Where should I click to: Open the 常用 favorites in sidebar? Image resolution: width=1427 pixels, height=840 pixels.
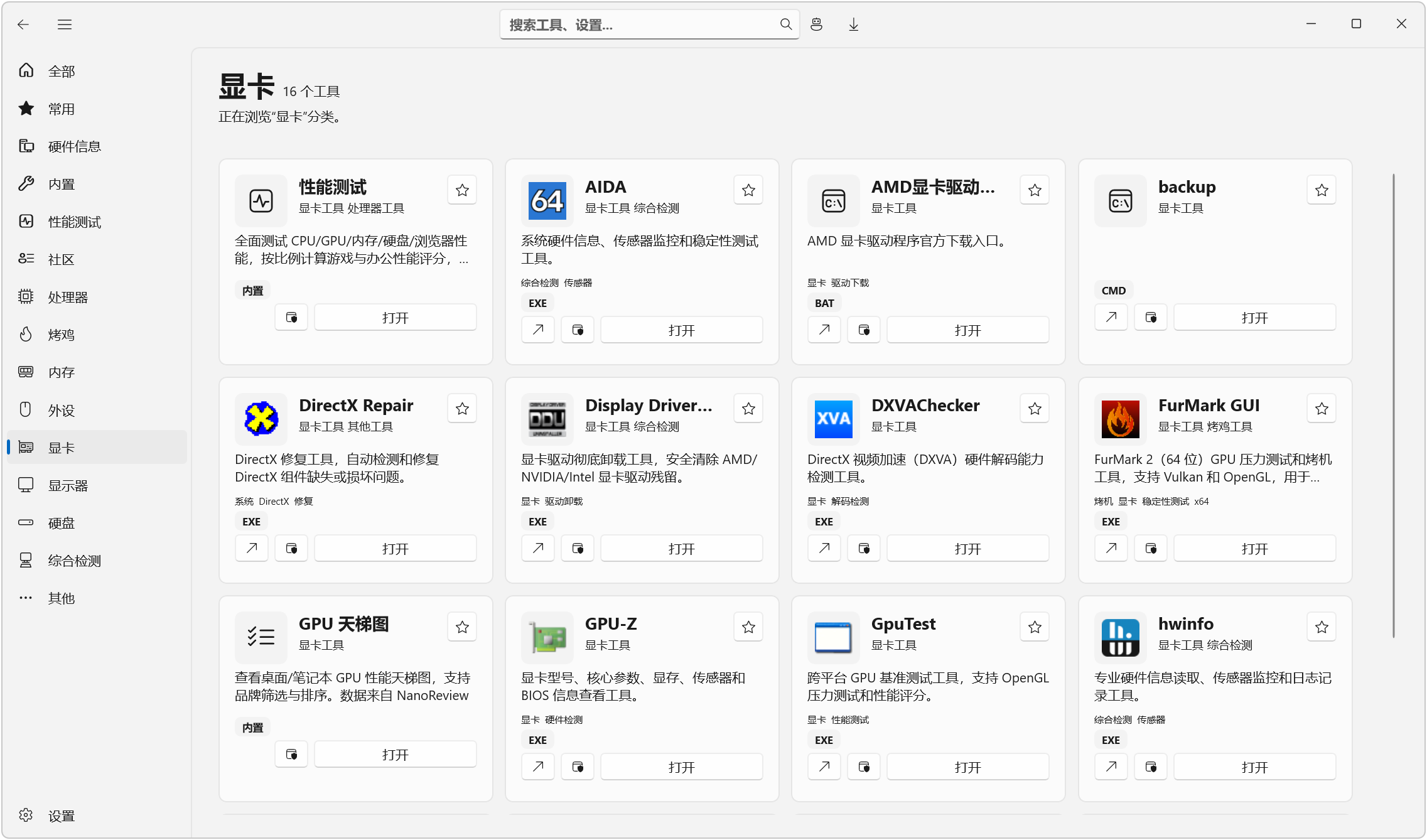pos(97,109)
